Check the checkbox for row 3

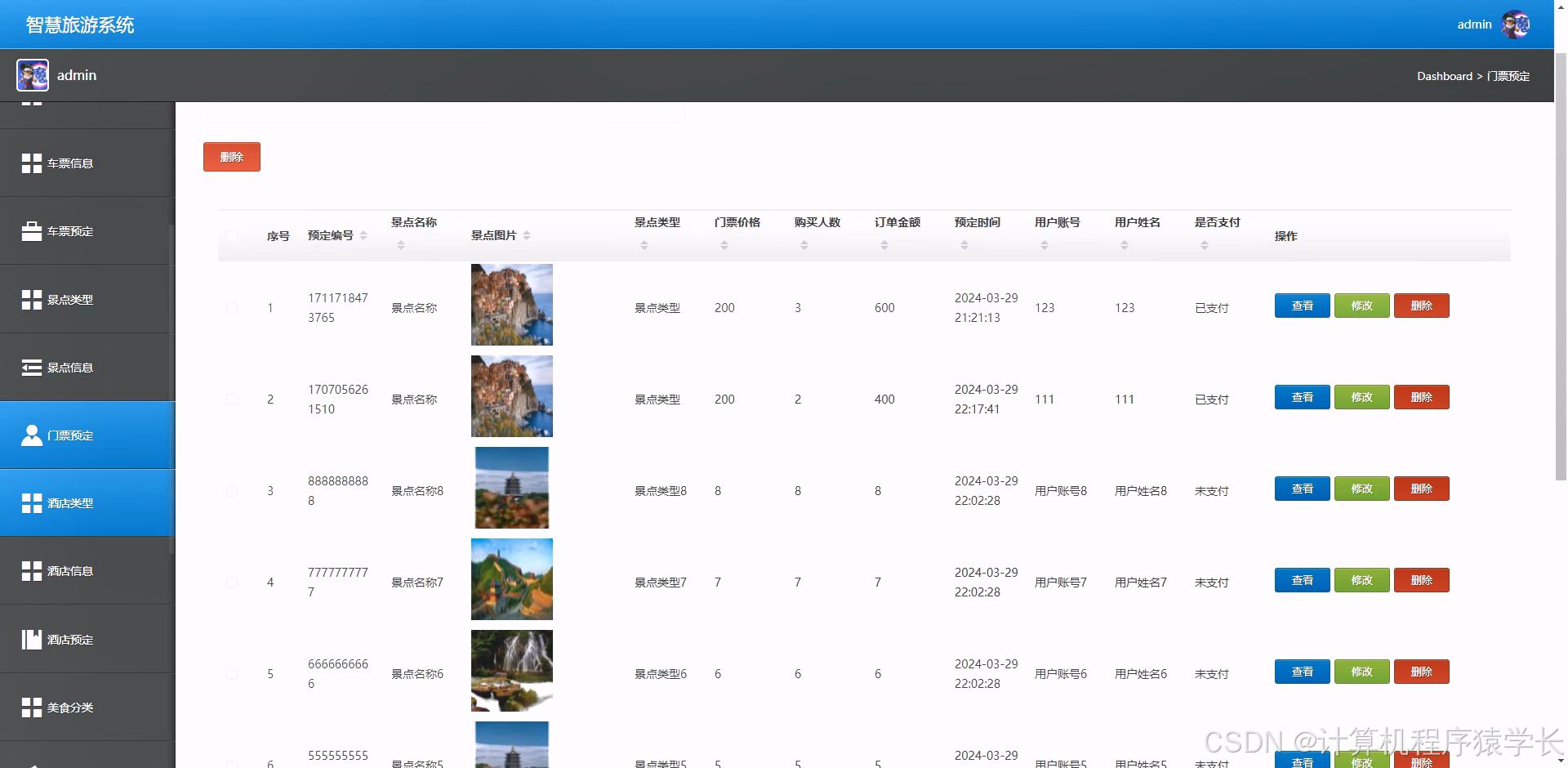point(232,491)
